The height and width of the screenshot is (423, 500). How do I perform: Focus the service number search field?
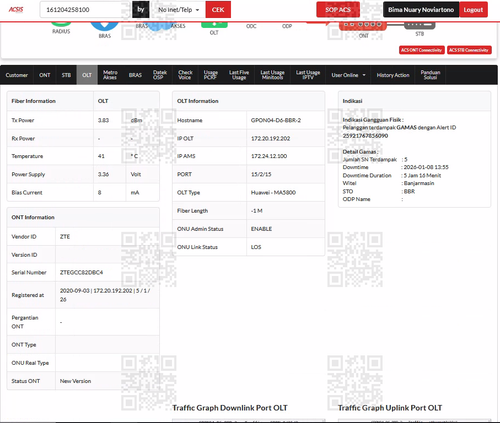85,10
